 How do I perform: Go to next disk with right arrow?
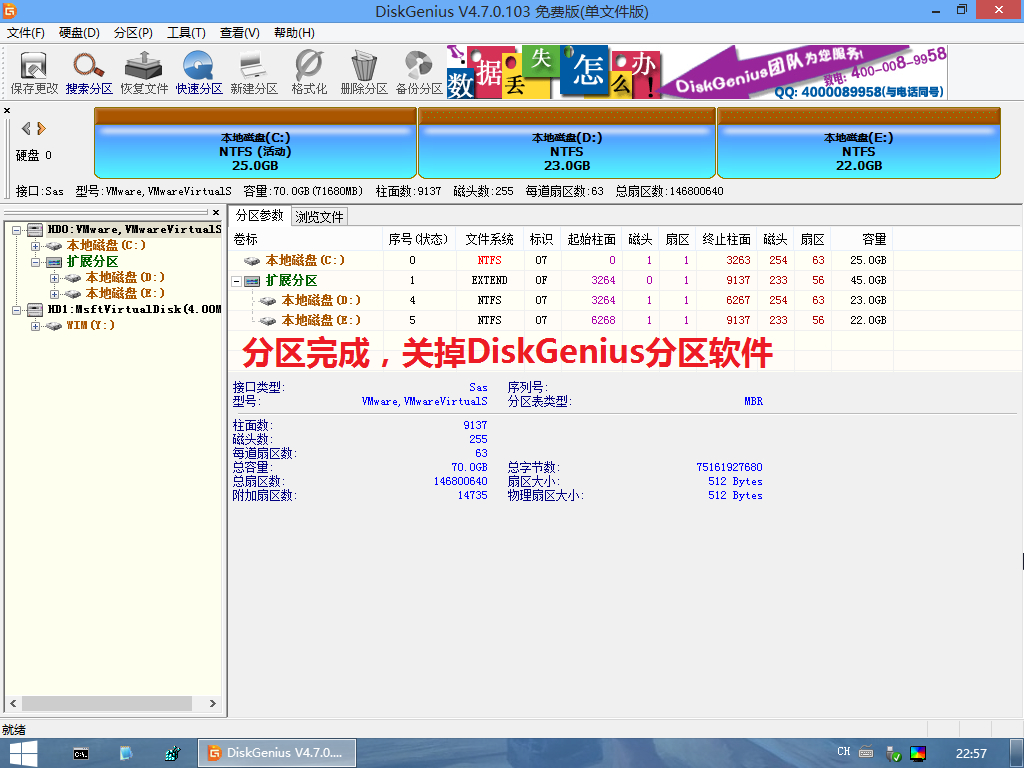(x=41, y=128)
